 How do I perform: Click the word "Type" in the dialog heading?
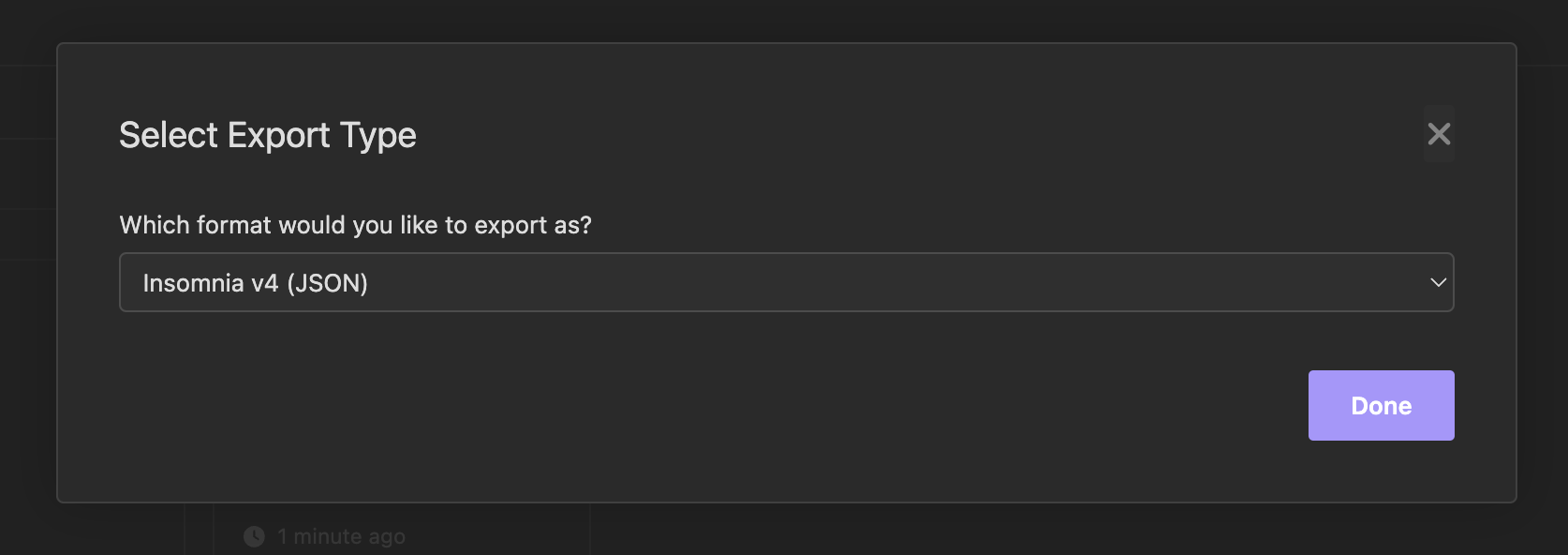coord(378,135)
